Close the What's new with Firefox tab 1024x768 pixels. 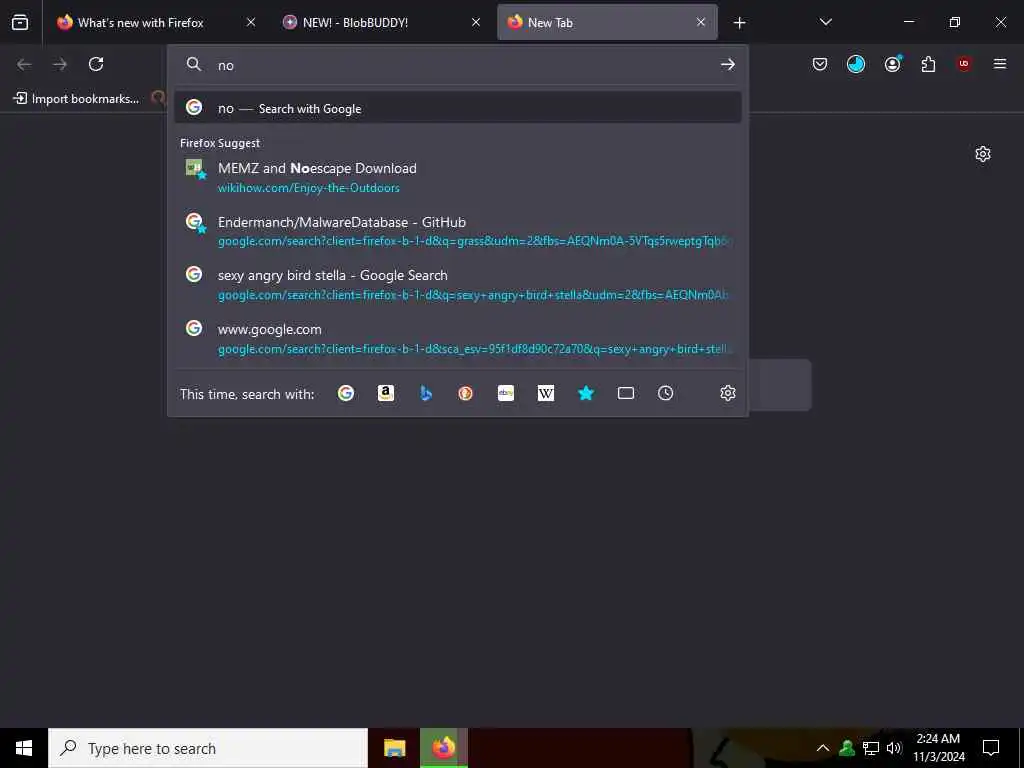click(x=251, y=22)
